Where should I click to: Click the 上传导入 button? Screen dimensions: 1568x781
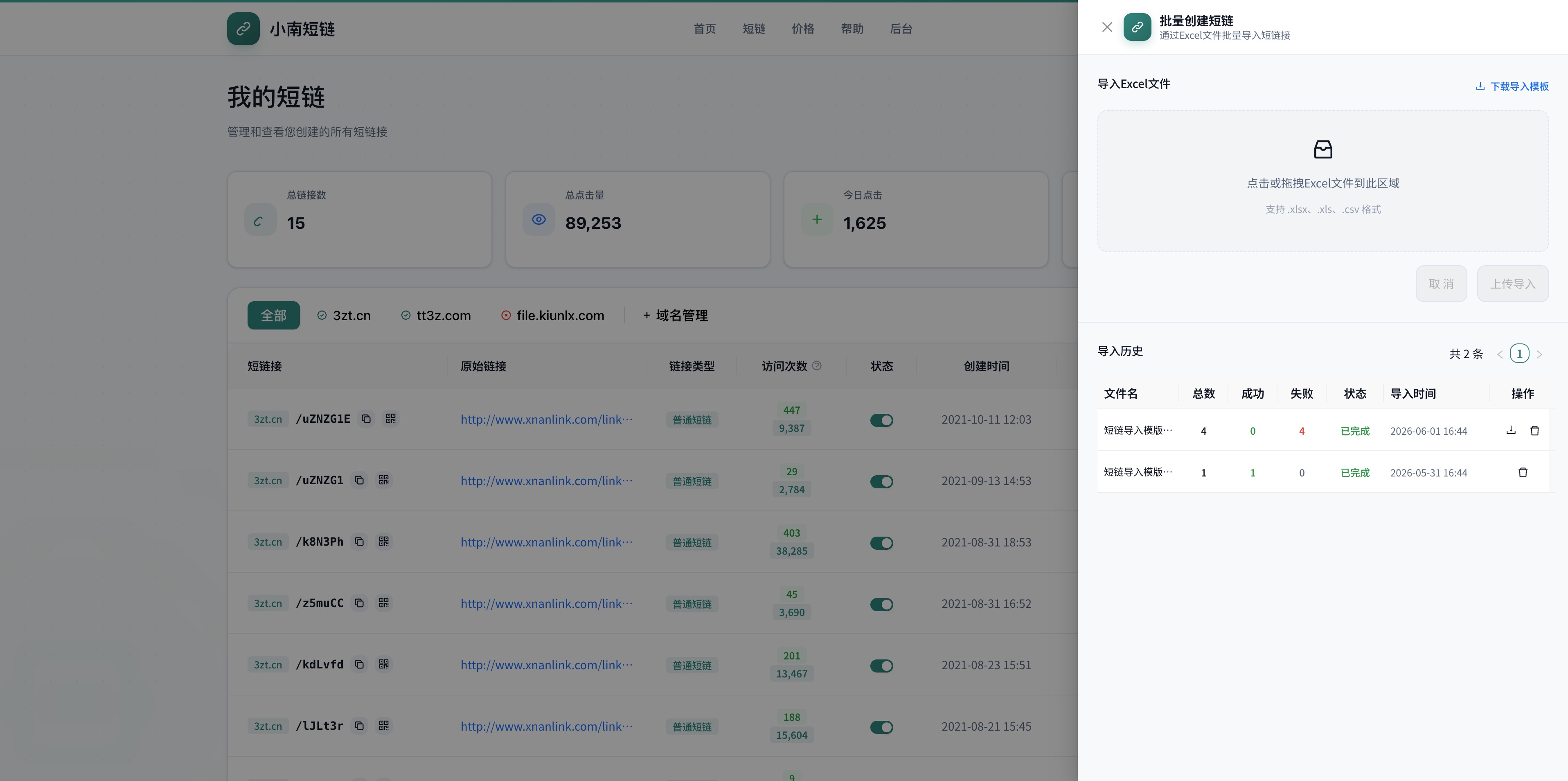tap(1513, 284)
